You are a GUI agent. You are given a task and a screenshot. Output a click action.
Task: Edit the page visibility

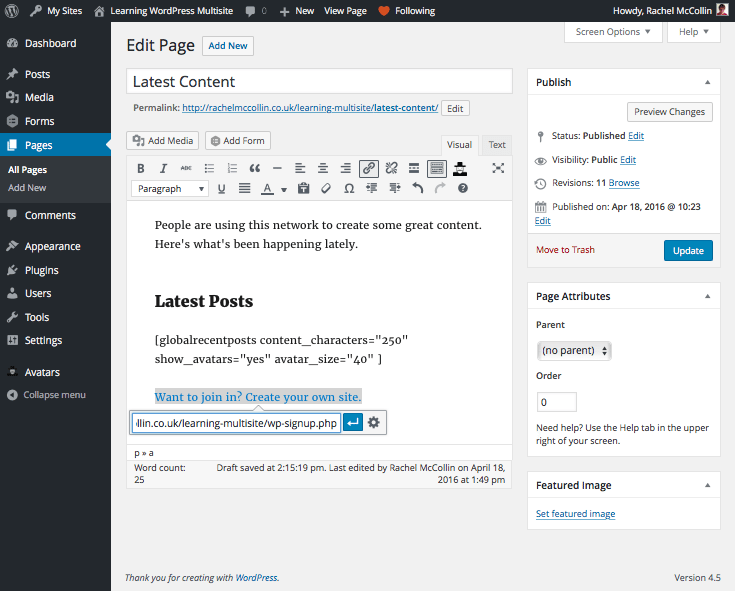click(628, 160)
